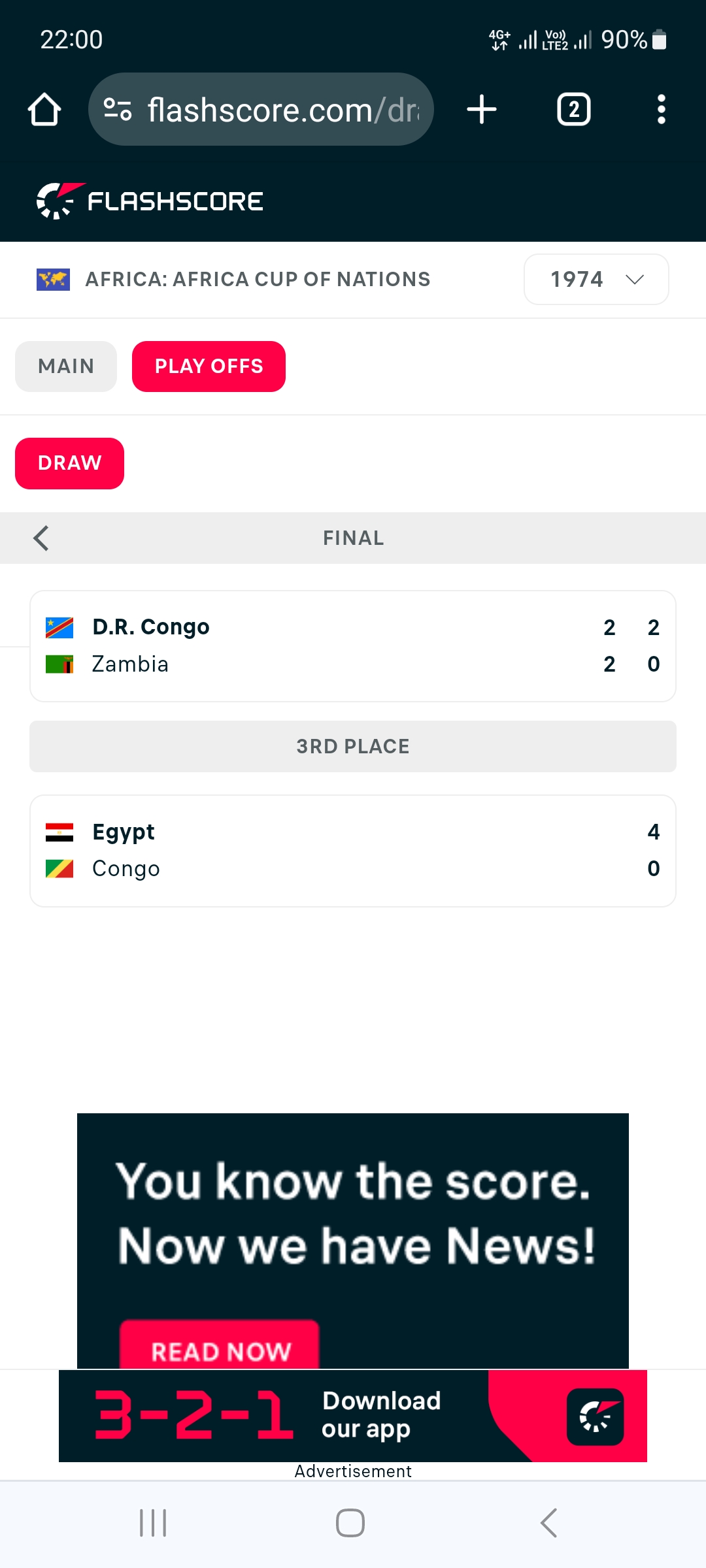Click Africa Cup of Nations league title
This screenshot has height=1568, width=706.
(258, 280)
